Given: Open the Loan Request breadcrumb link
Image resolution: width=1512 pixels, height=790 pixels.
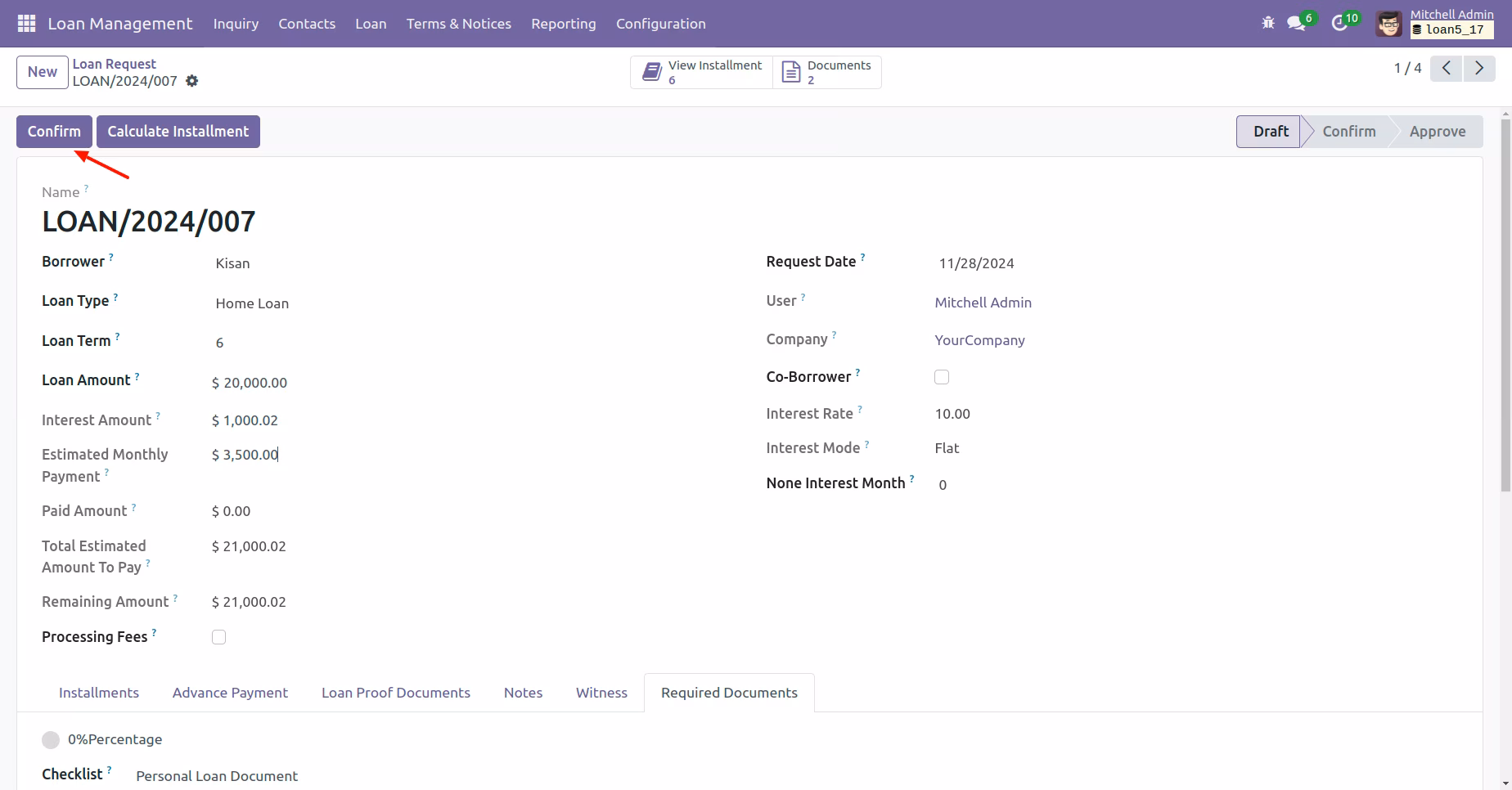Looking at the screenshot, I should 115,64.
